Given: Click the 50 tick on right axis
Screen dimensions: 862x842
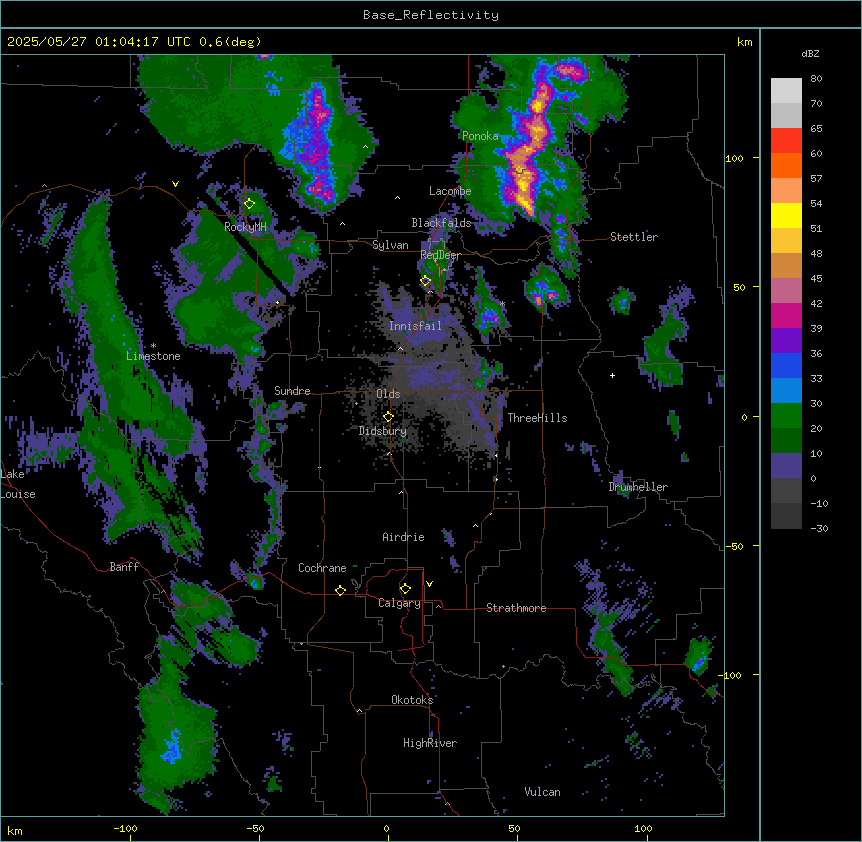Looking at the screenshot, I should coord(739,287).
